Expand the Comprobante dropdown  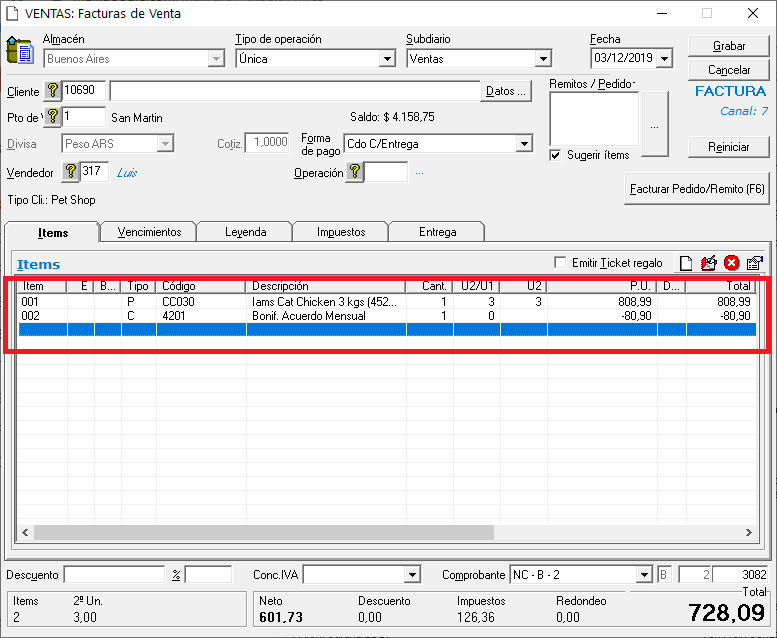point(644,575)
